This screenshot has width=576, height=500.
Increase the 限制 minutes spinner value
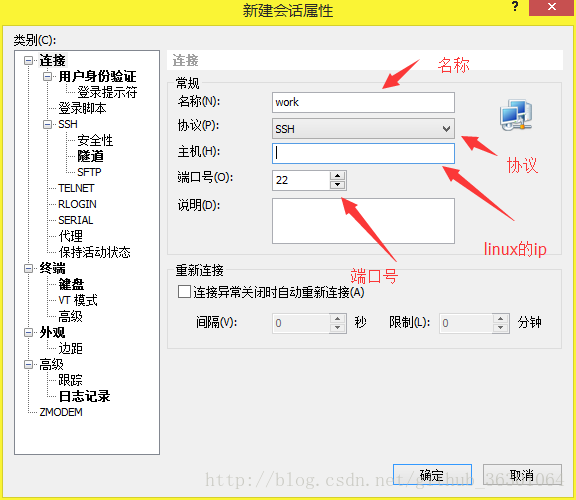point(500,318)
